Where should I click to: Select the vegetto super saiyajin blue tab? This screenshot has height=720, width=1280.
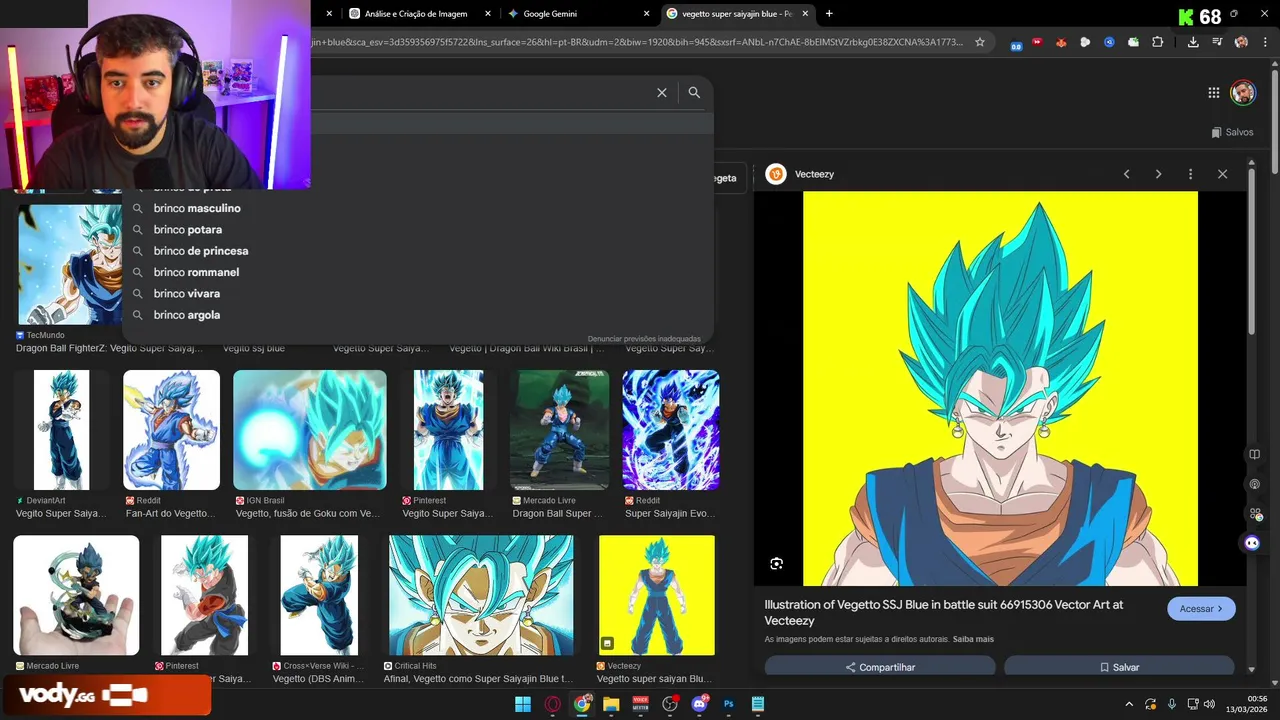[737, 14]
